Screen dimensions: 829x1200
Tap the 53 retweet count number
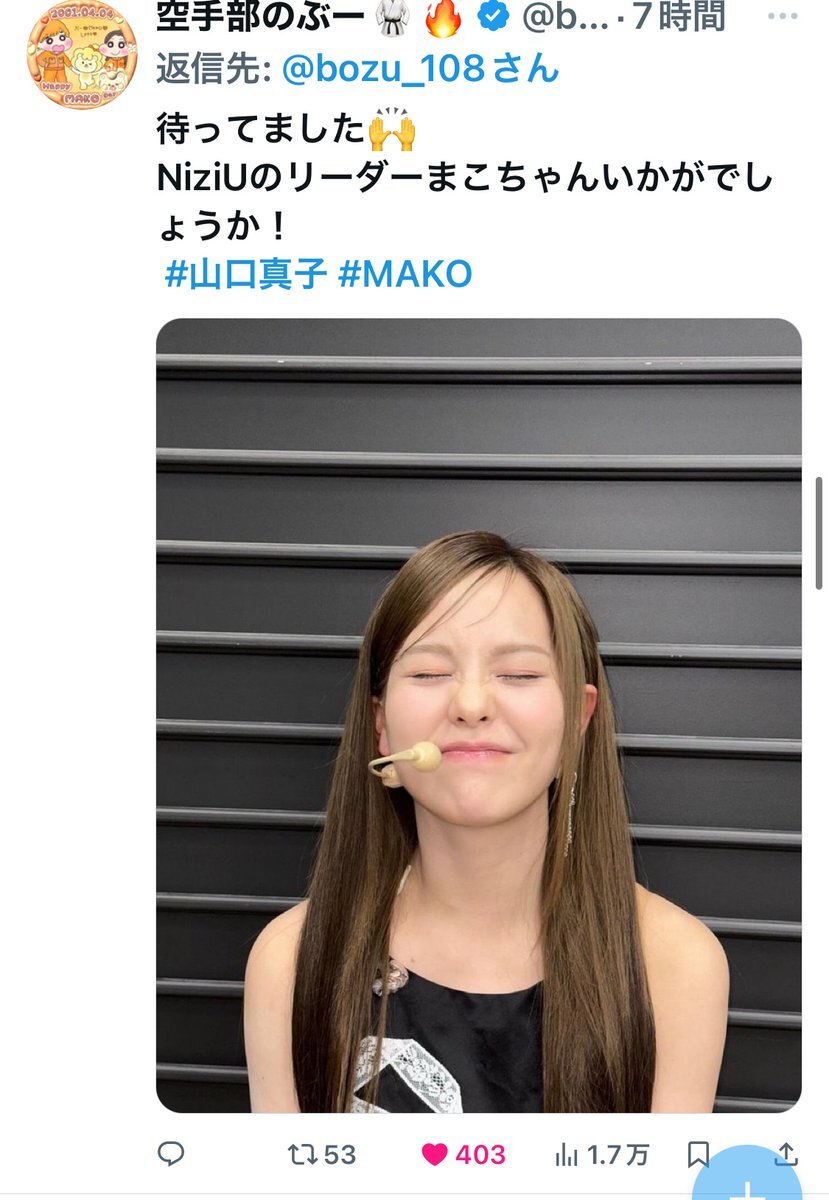[x=339, y=1155]
